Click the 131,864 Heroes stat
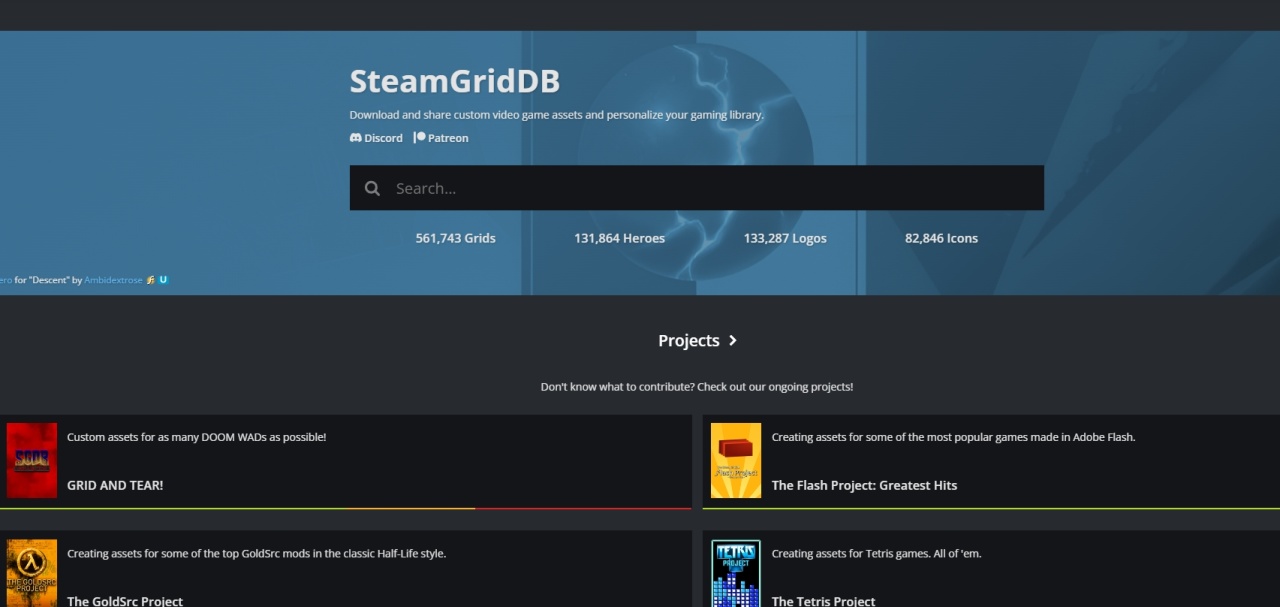Image resolution: width=1280 pixels, height=607 pixels. pos(619,238)
